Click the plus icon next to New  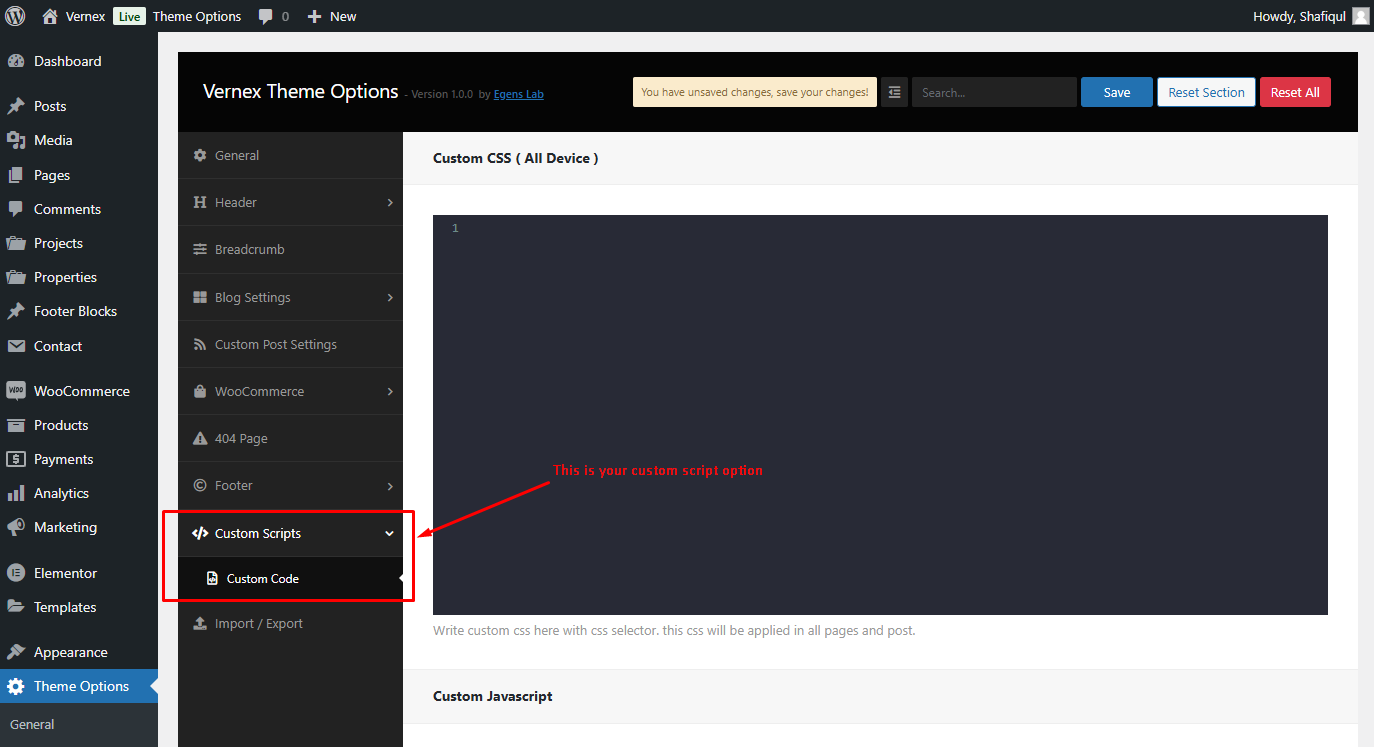click(314, 16)
